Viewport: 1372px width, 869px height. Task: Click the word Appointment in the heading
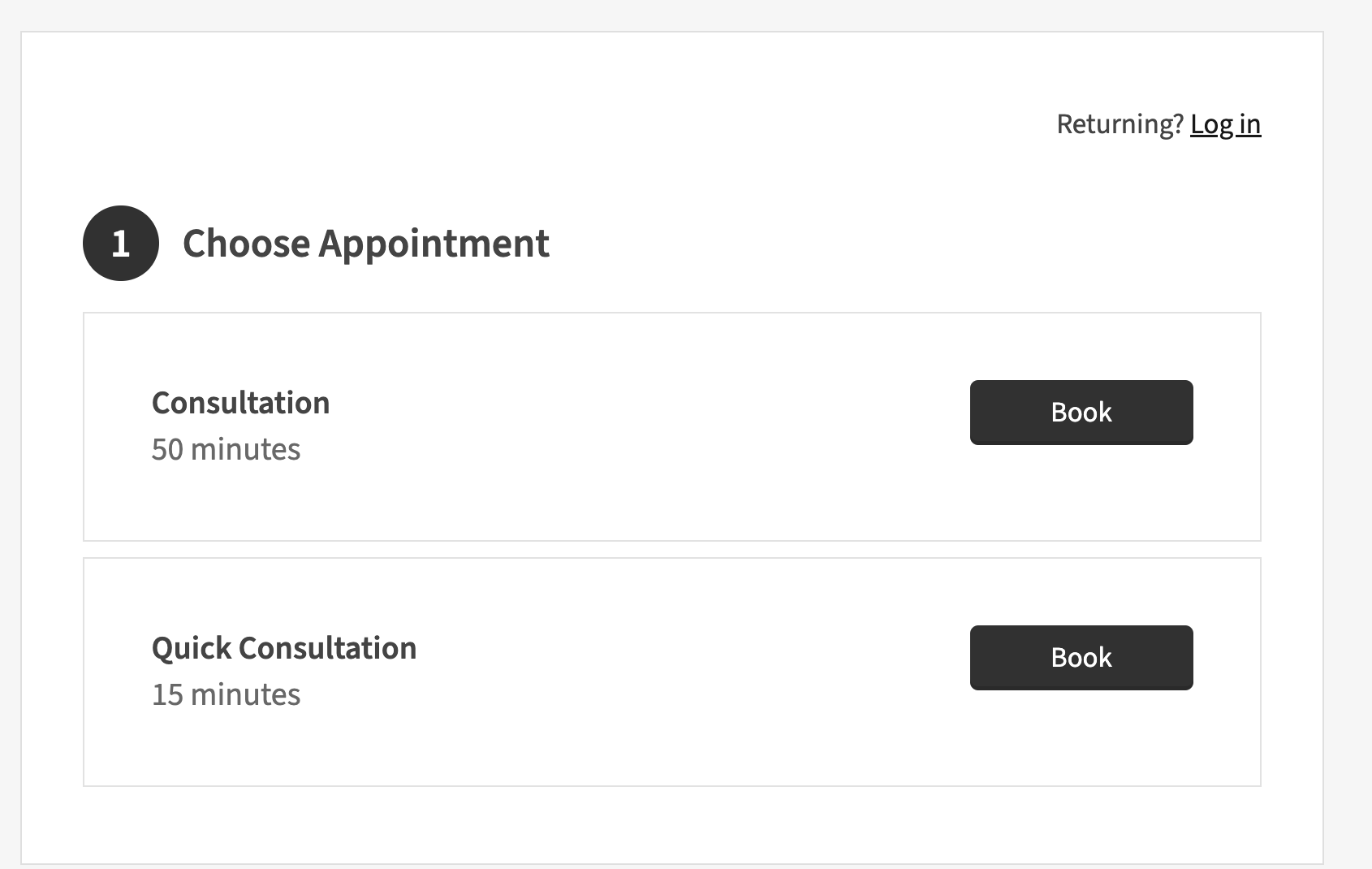point(434,244)
